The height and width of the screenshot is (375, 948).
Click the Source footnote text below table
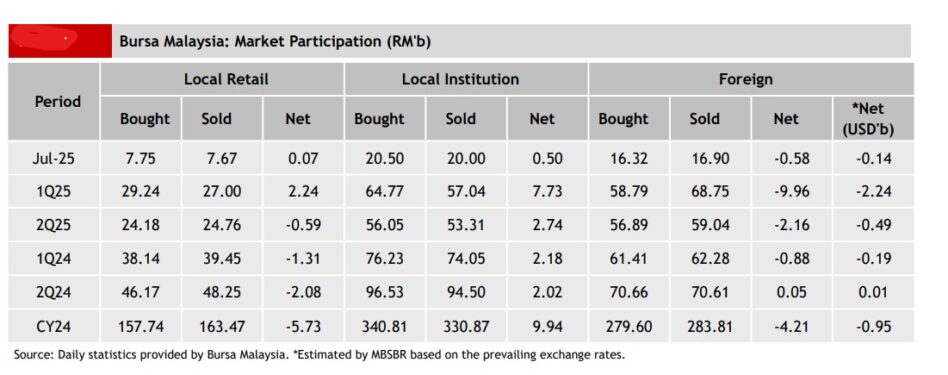click(319, 356)
